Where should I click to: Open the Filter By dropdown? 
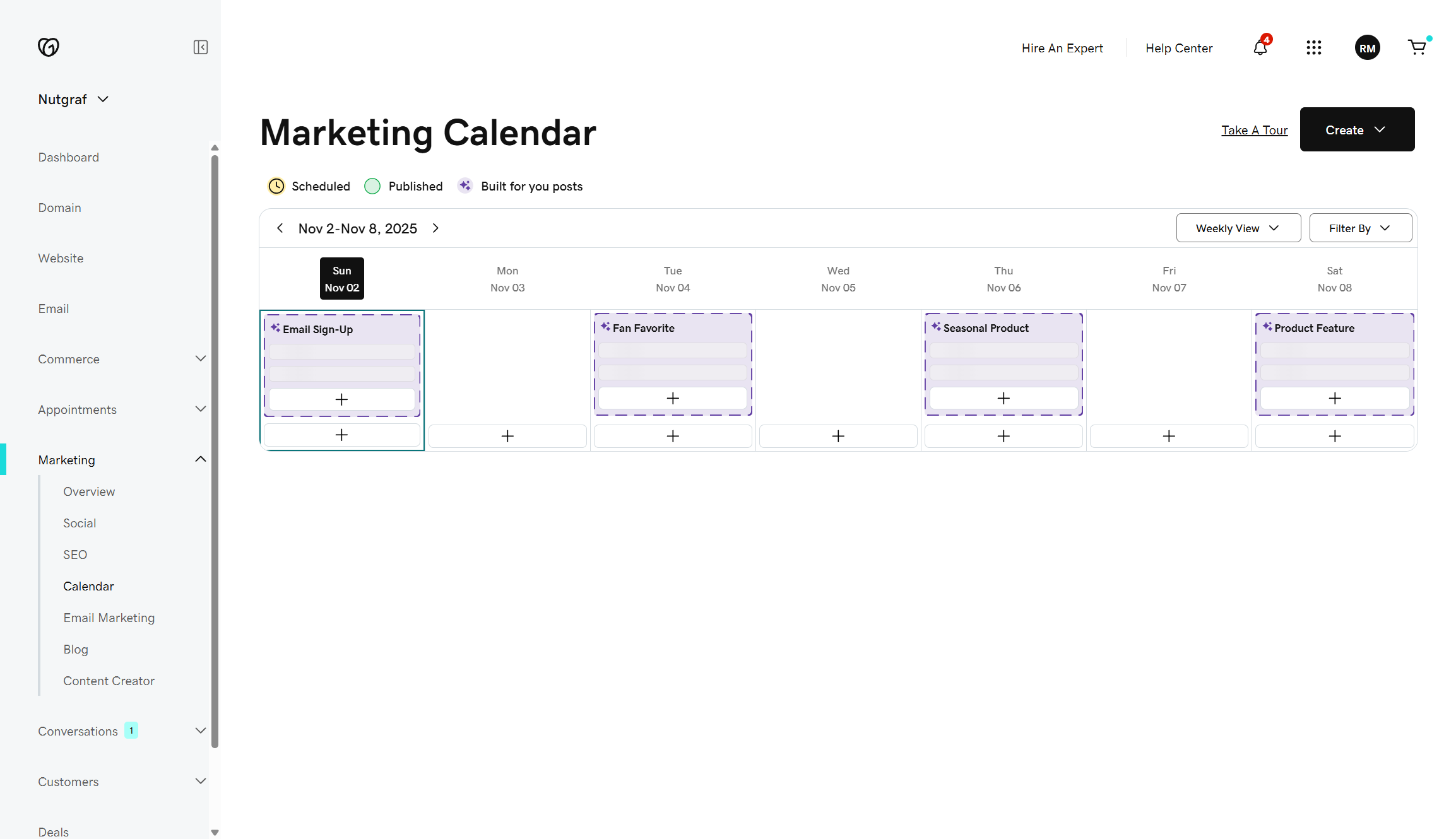(x=1360, y=228)
